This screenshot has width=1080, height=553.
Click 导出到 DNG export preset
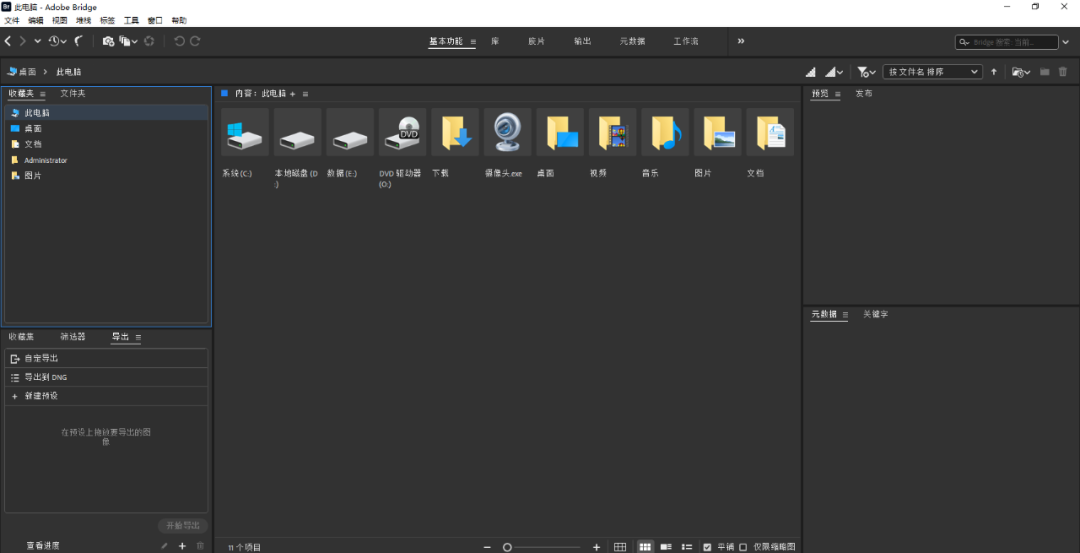point(45,377)
